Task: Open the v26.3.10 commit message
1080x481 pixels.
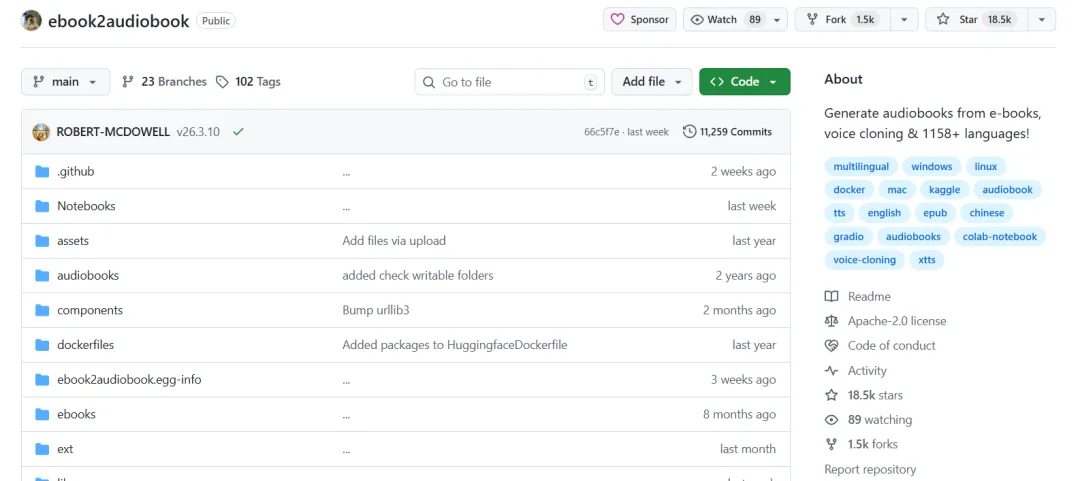Action: (x=198, y=132)
